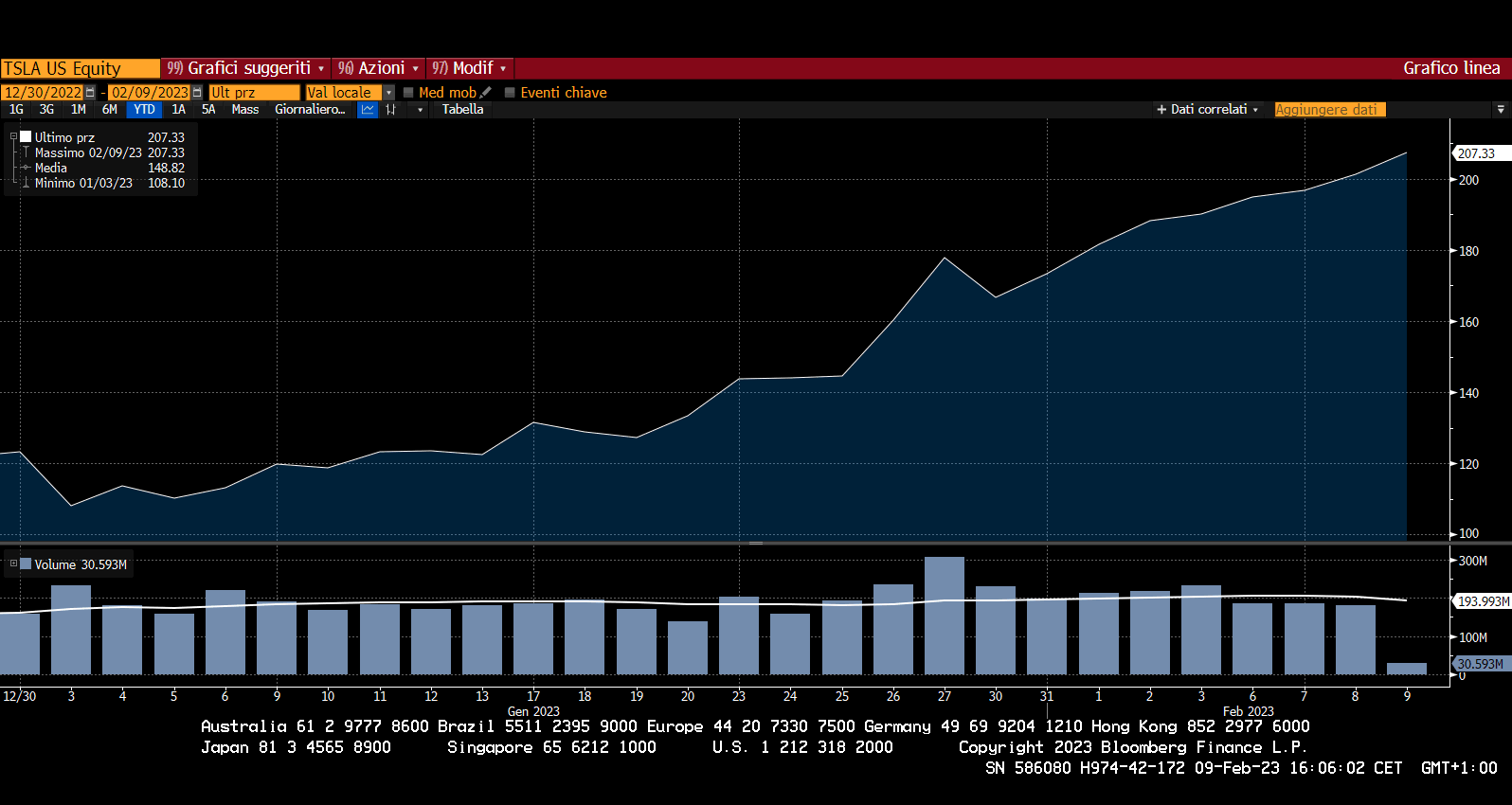
Task: Open the Giornaliero periodicity dropdown
Action: (x=310, y=110)
